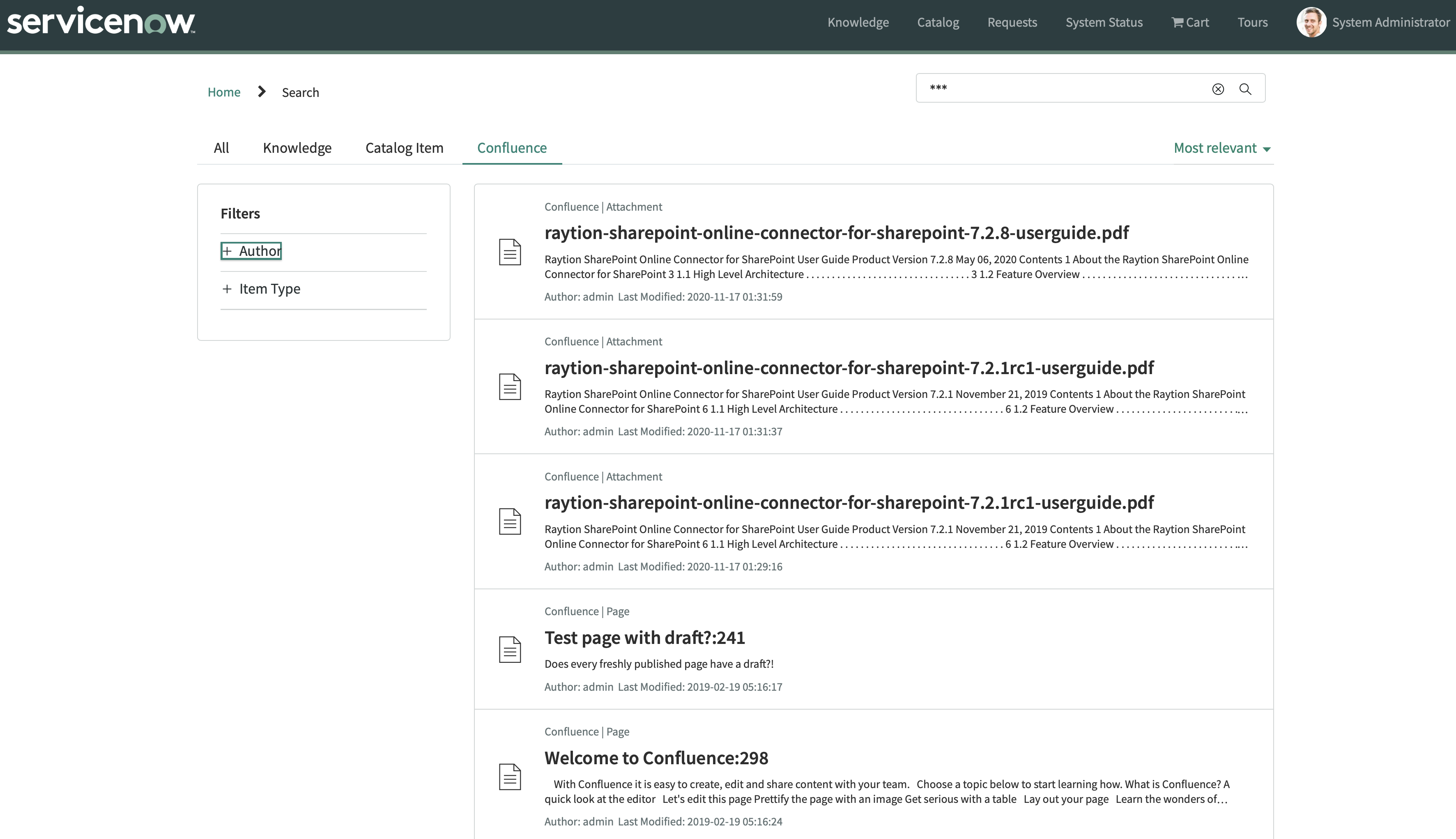Switch to the Knowledge results tab

pos(297,147)
